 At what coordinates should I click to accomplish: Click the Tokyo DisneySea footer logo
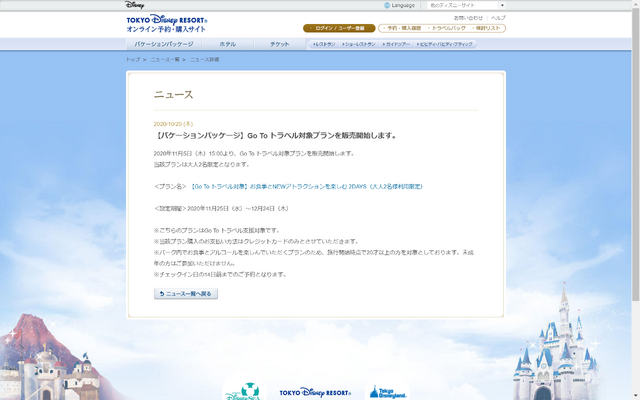point(244,393)
